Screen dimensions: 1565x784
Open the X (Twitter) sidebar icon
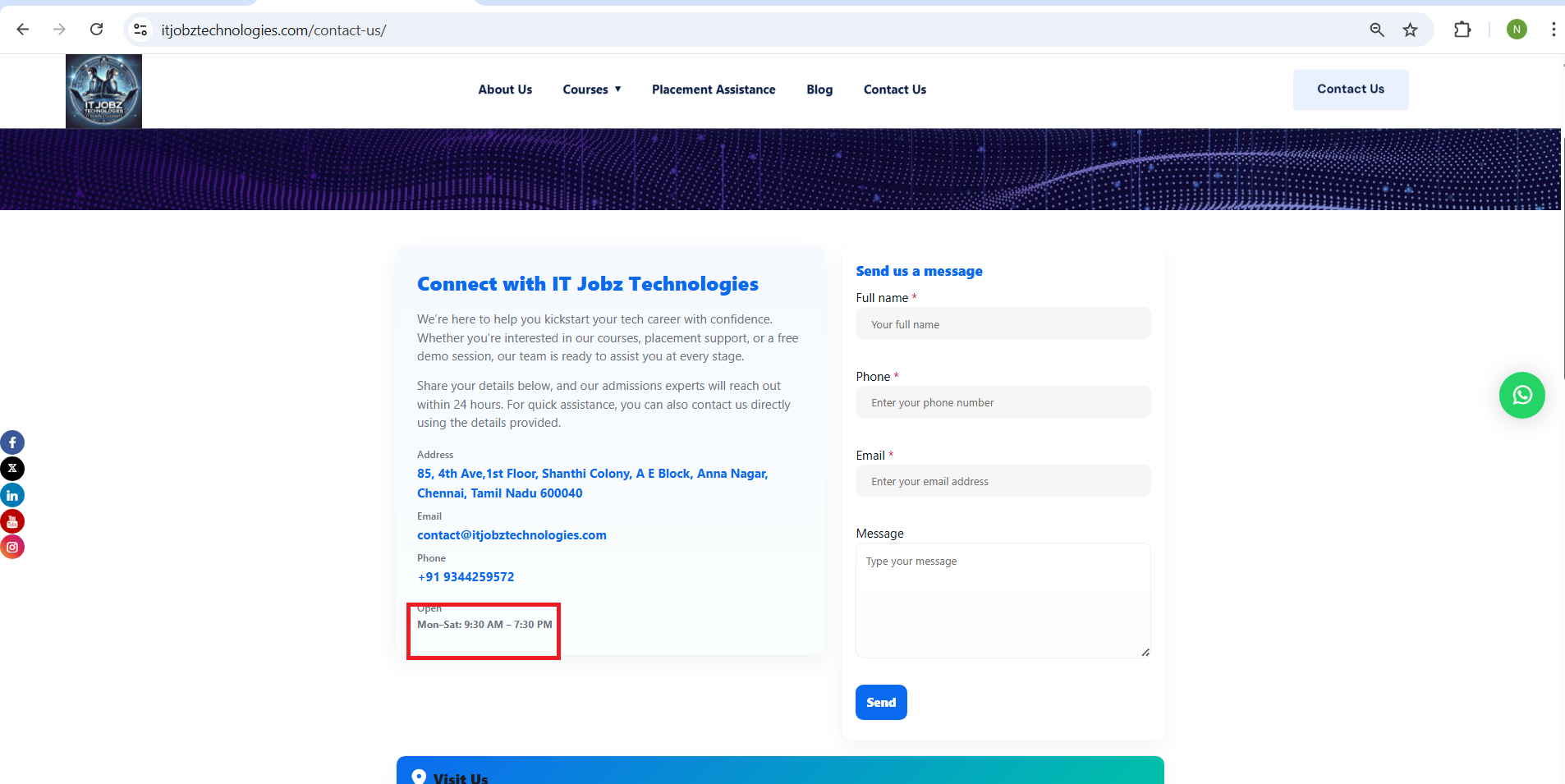click(x=12, y=469)
